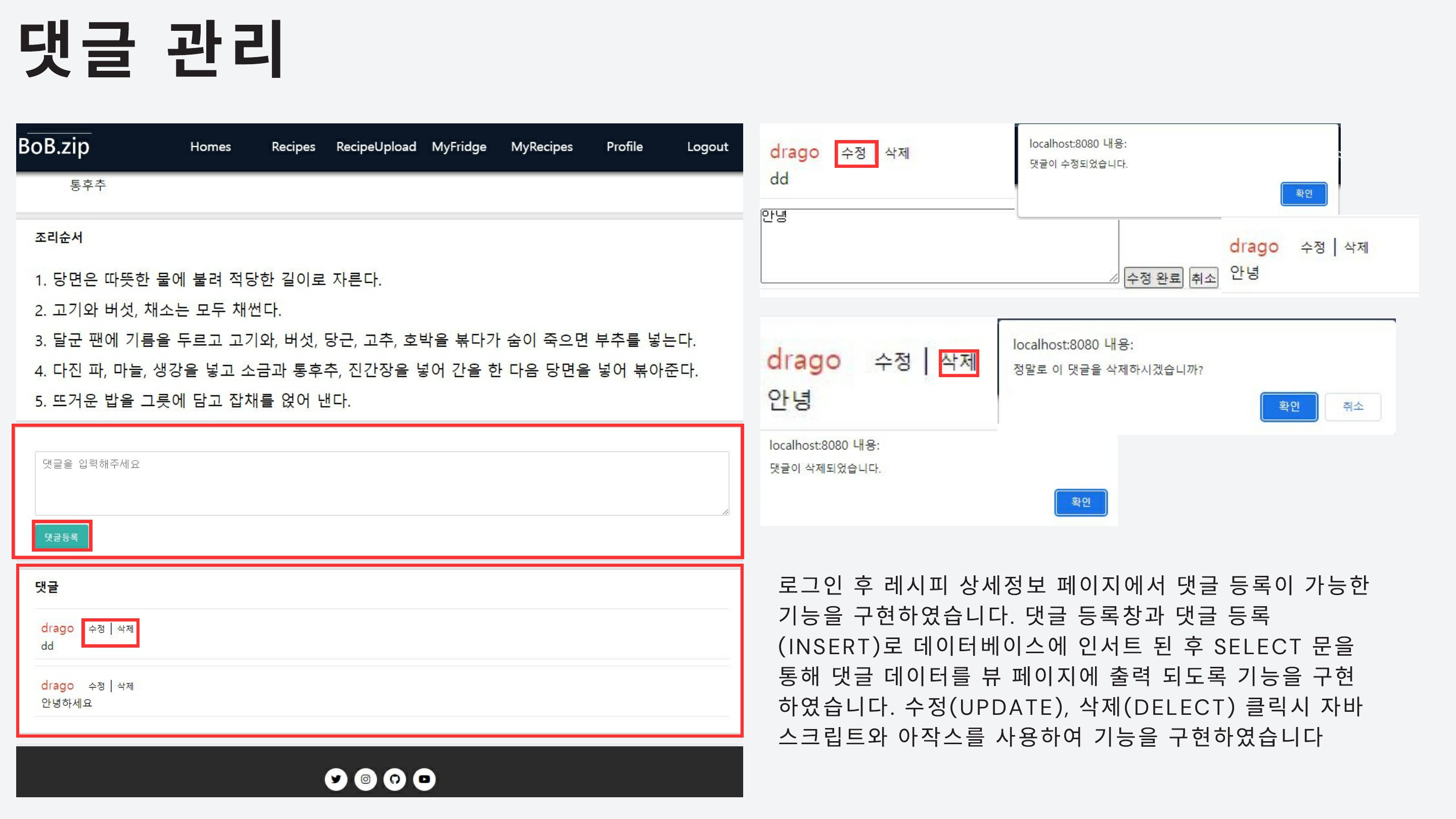The height and width of the screenshot is (819, 1456).
Task: Click 삭제 link on the 안녕하세요 comment
Action: 125,686
